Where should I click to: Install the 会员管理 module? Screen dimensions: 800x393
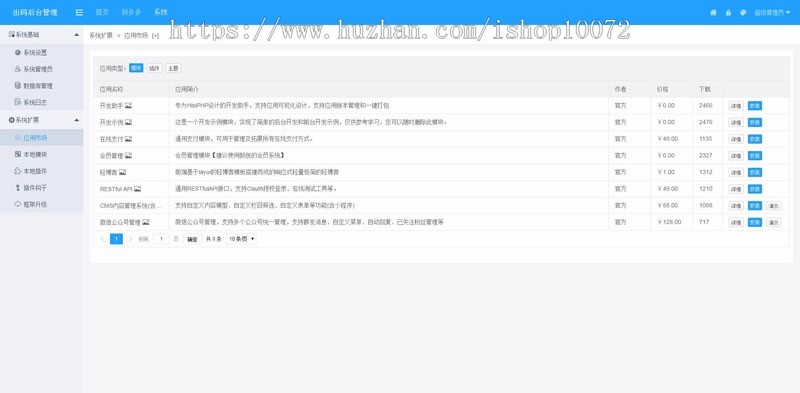755,156
